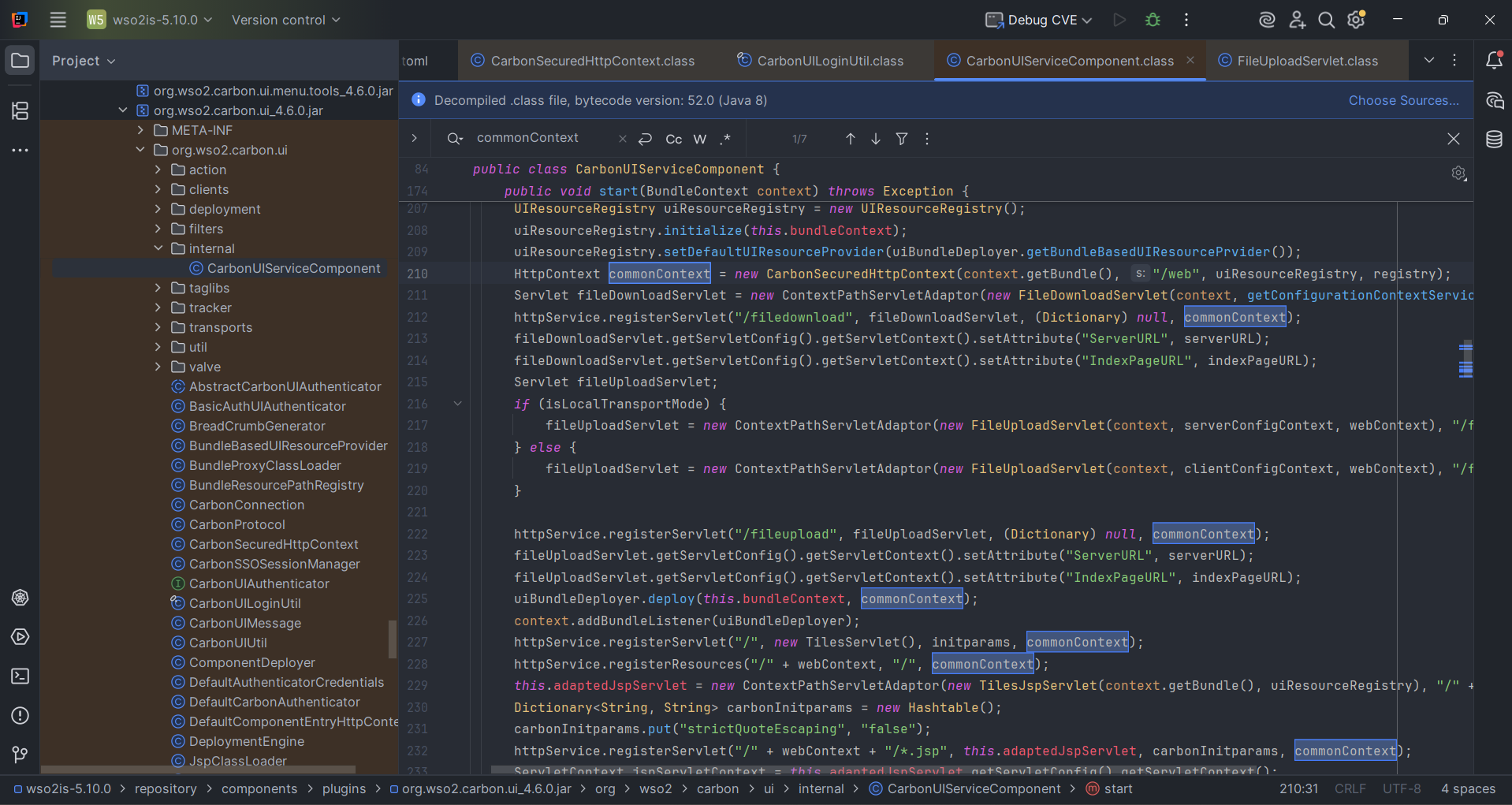The height and width of the screenshot is (805, 1512).
Task: Open the Terminal tool window
Action: (20, 676)
